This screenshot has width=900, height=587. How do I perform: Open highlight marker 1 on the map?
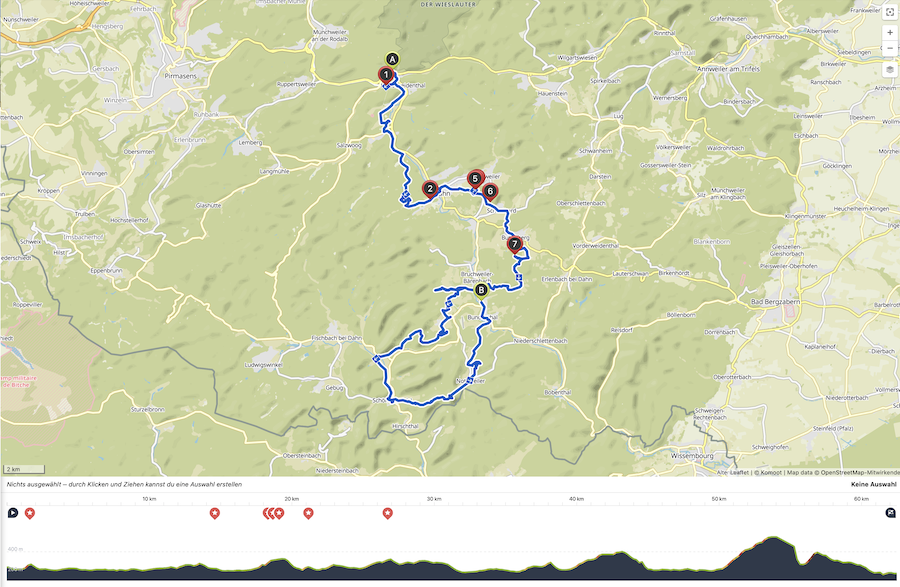pos(386,75)
